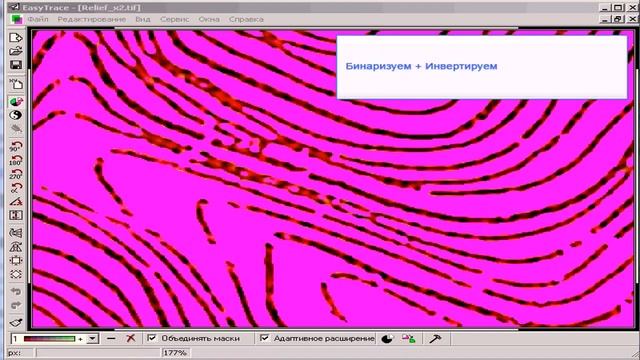Click the grayed-out brush icon

point(16,129)
